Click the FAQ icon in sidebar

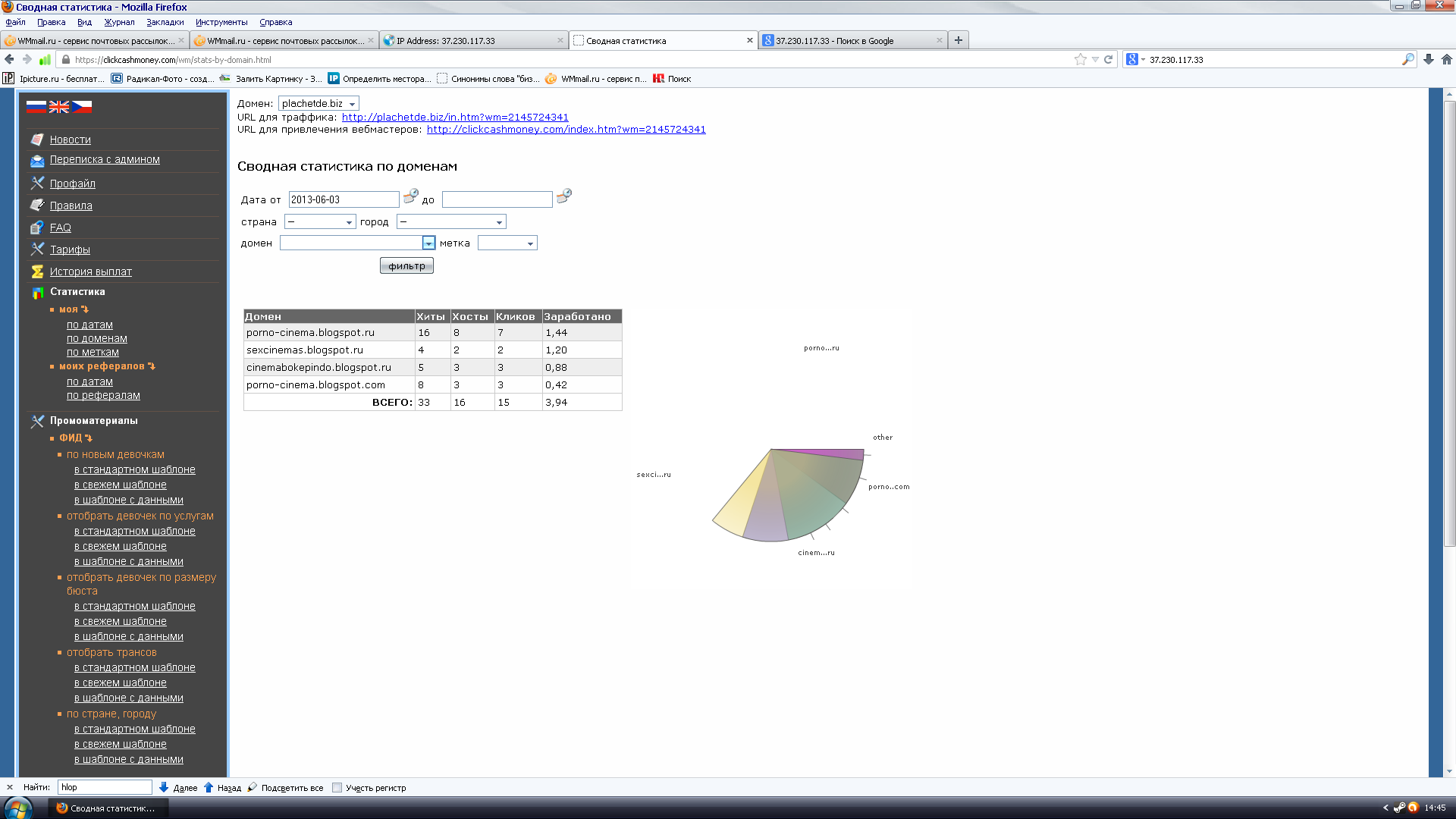37,227
